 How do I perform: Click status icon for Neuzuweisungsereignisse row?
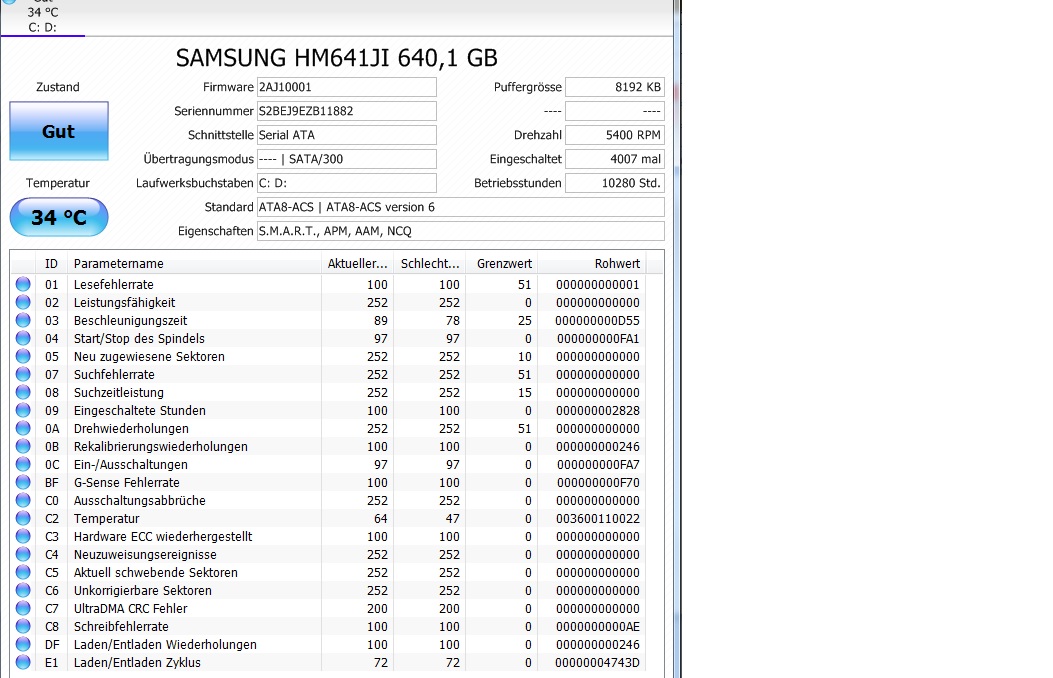pyautogui.click(x=24, y=554)
